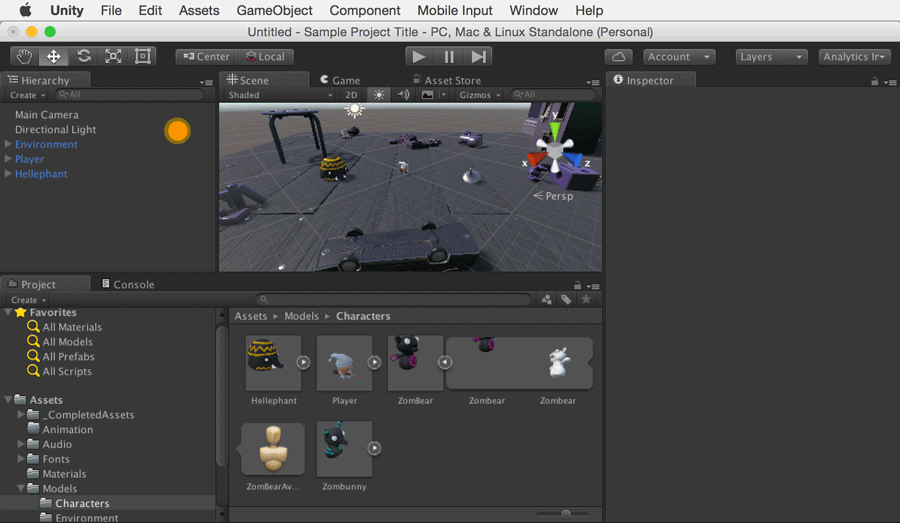The width and height of the screenshot is (900, 523).
Task: Toggle scene lighting sun icon
Action: click(x=379, y=95)
